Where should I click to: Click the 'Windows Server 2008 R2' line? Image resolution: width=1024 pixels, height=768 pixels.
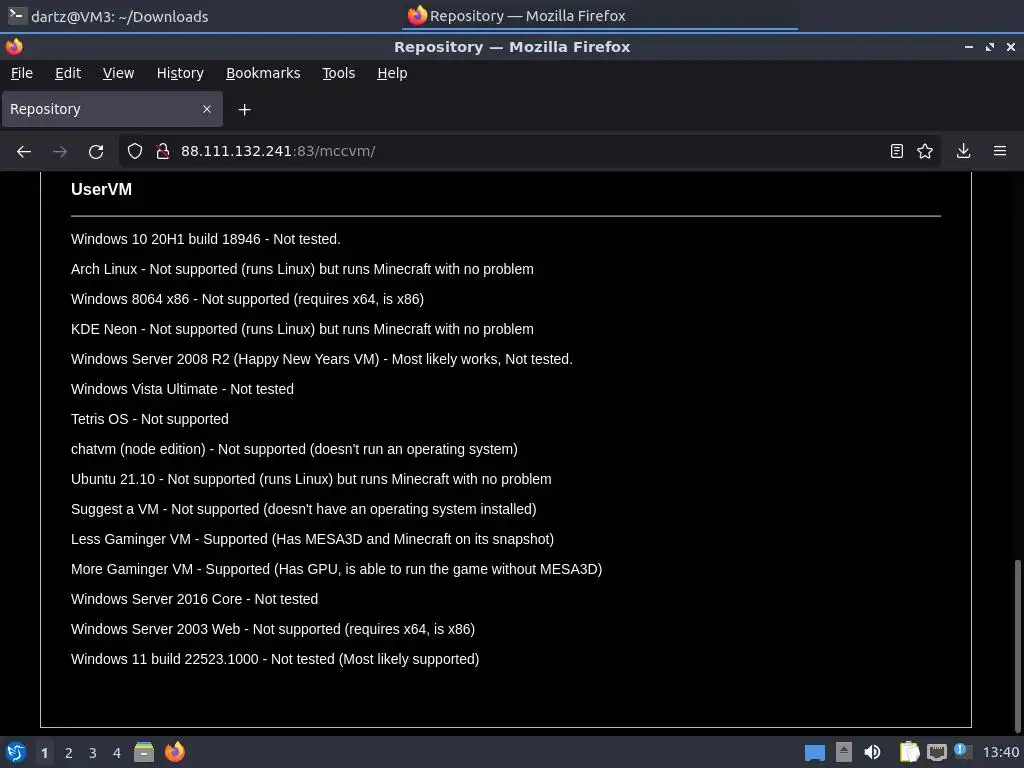coord(322,359)
